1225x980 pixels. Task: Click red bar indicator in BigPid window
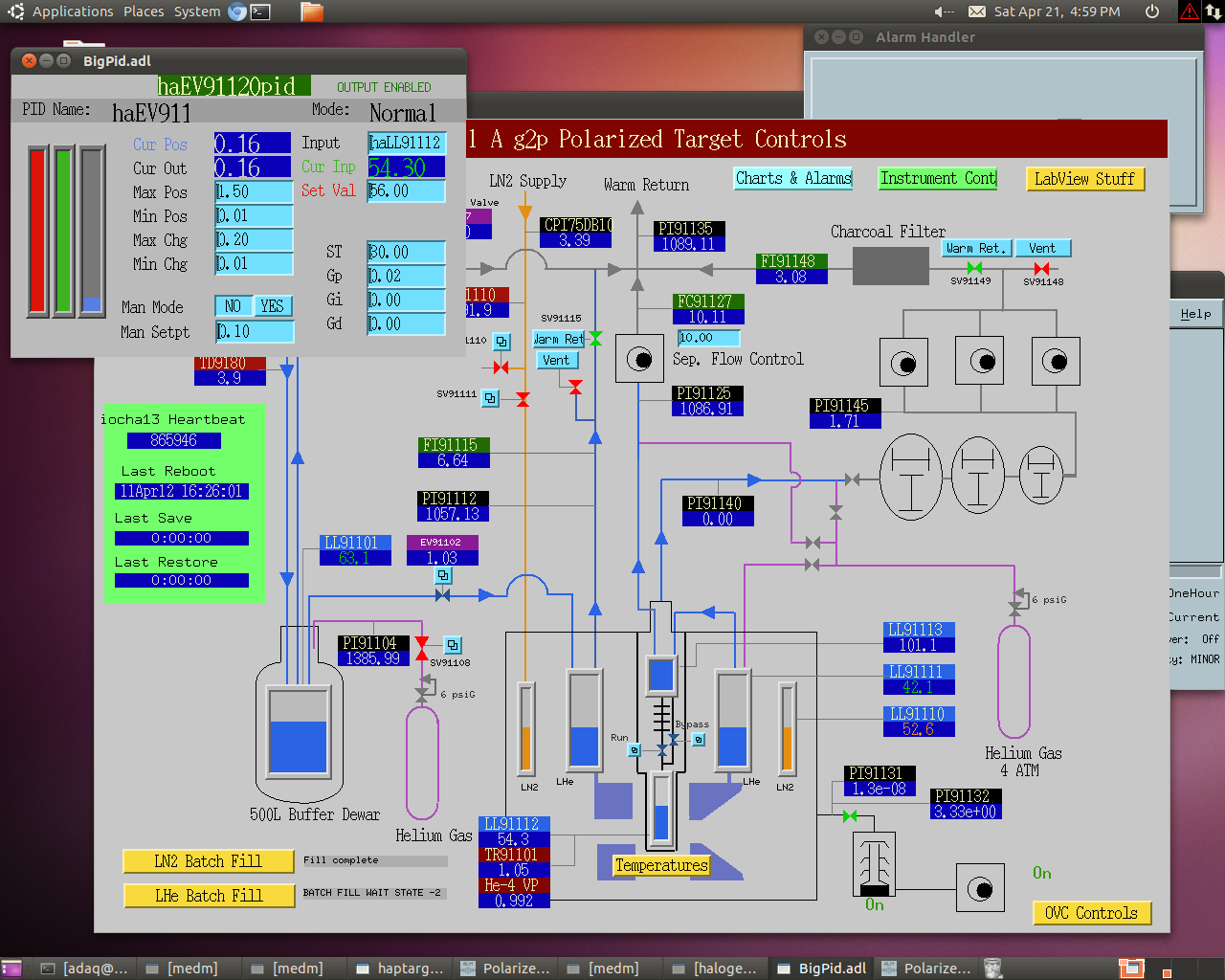(38, 230)
